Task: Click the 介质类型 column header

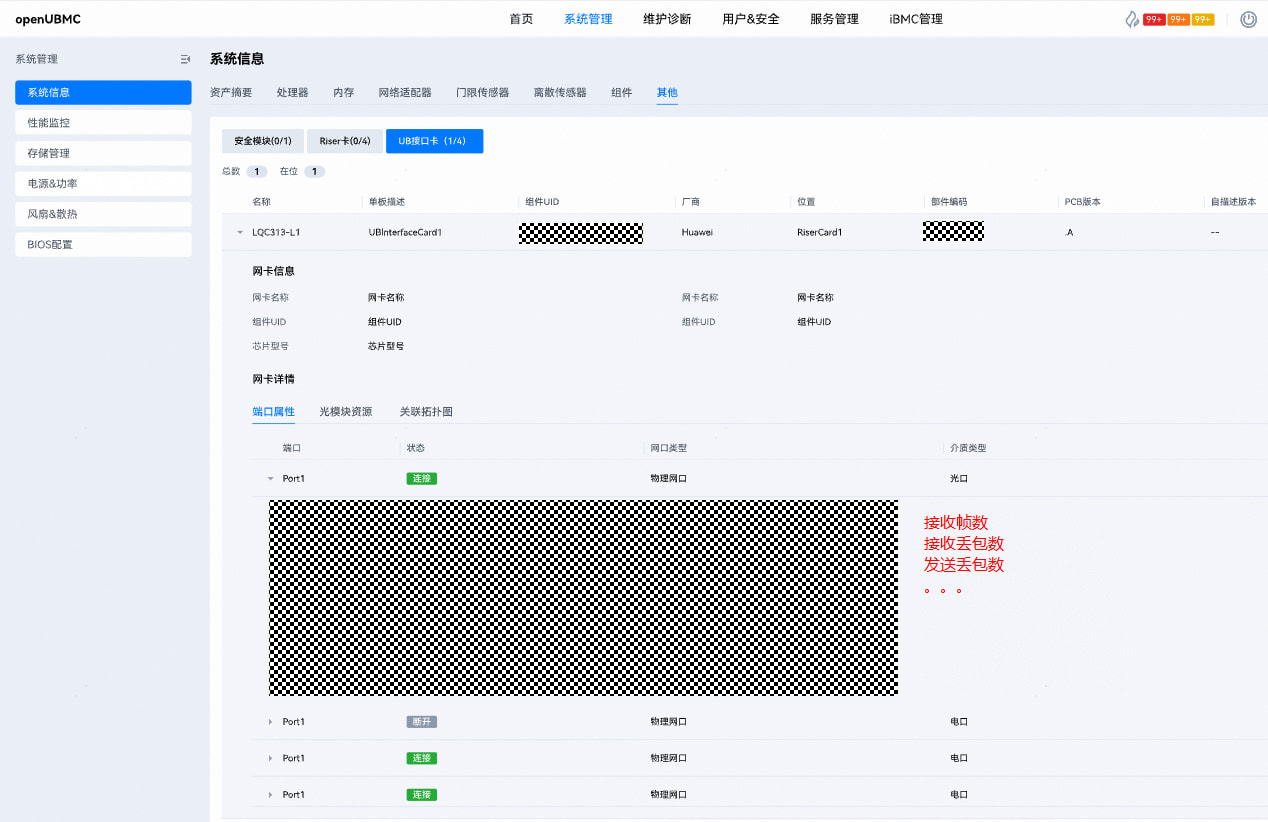Action: point(968,448)
